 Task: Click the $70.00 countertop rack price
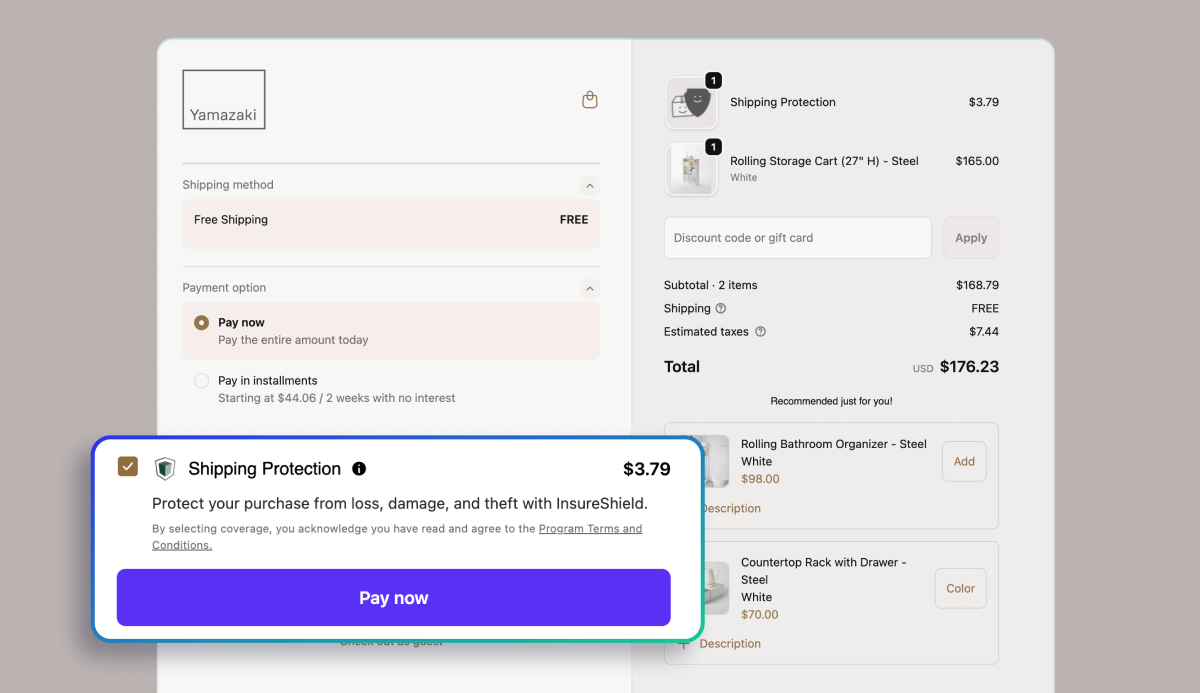click(760, 615)
